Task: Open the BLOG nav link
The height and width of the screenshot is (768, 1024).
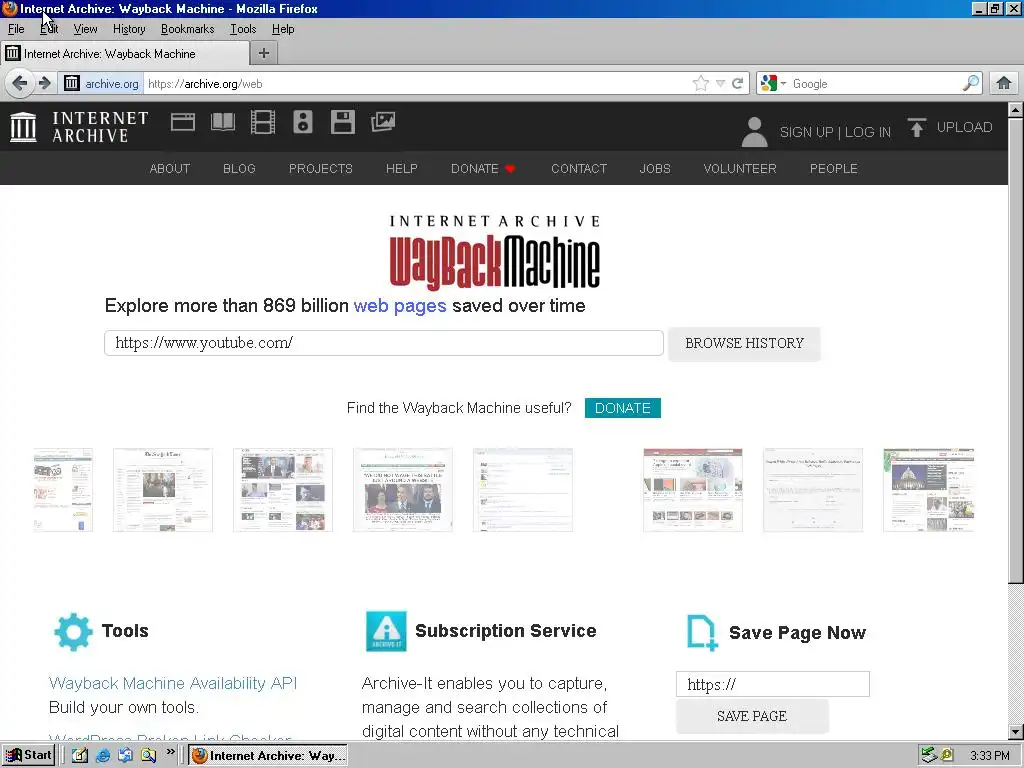Action: (x=239, y=168)
